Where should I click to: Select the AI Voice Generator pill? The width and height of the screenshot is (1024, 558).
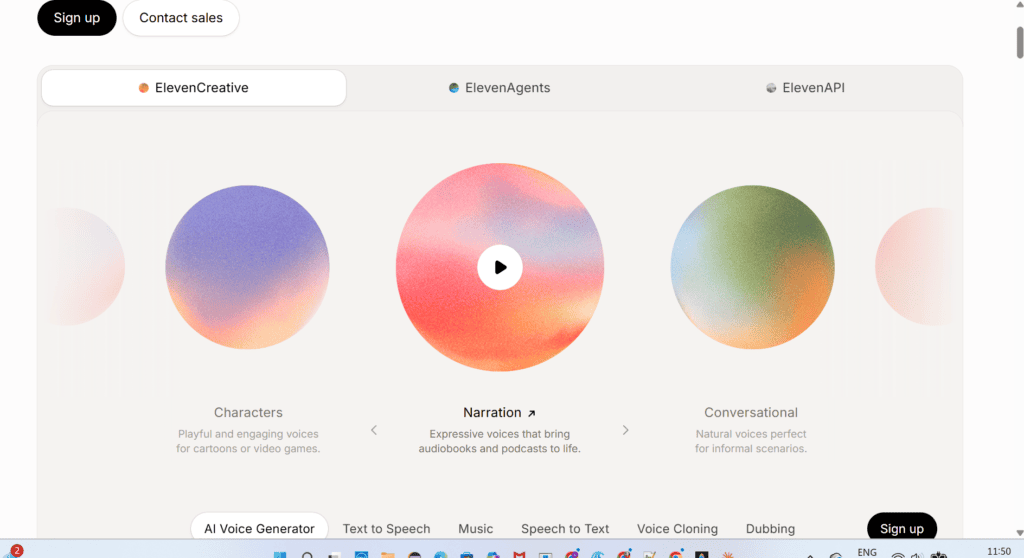259,528
